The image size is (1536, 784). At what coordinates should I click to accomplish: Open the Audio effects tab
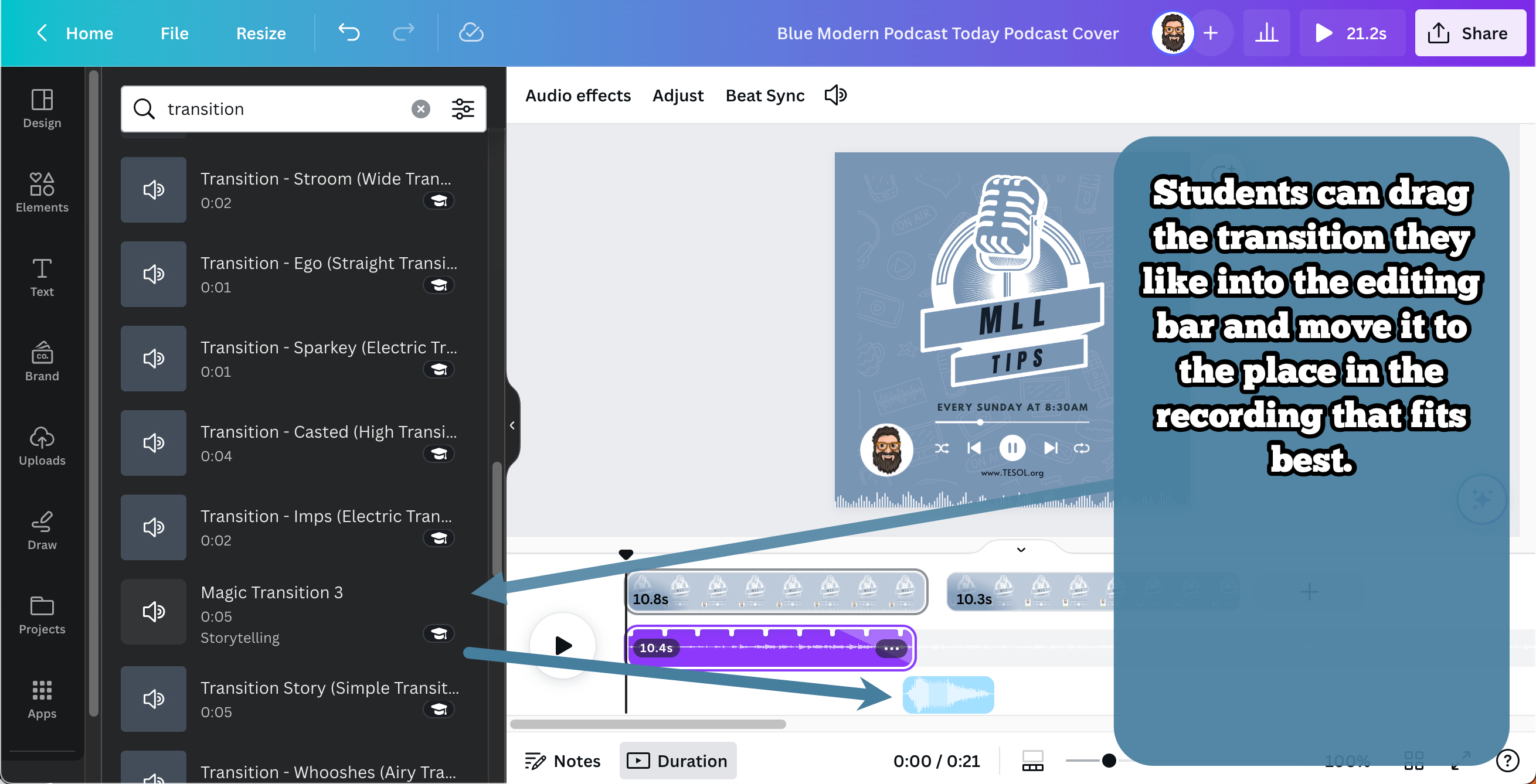(577, 96)
